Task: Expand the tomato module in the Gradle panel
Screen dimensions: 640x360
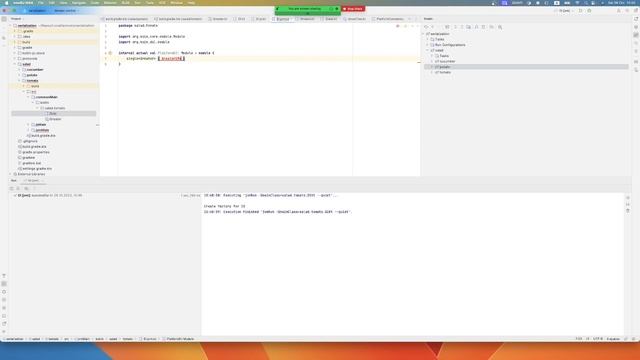Action: click(432, 72)
